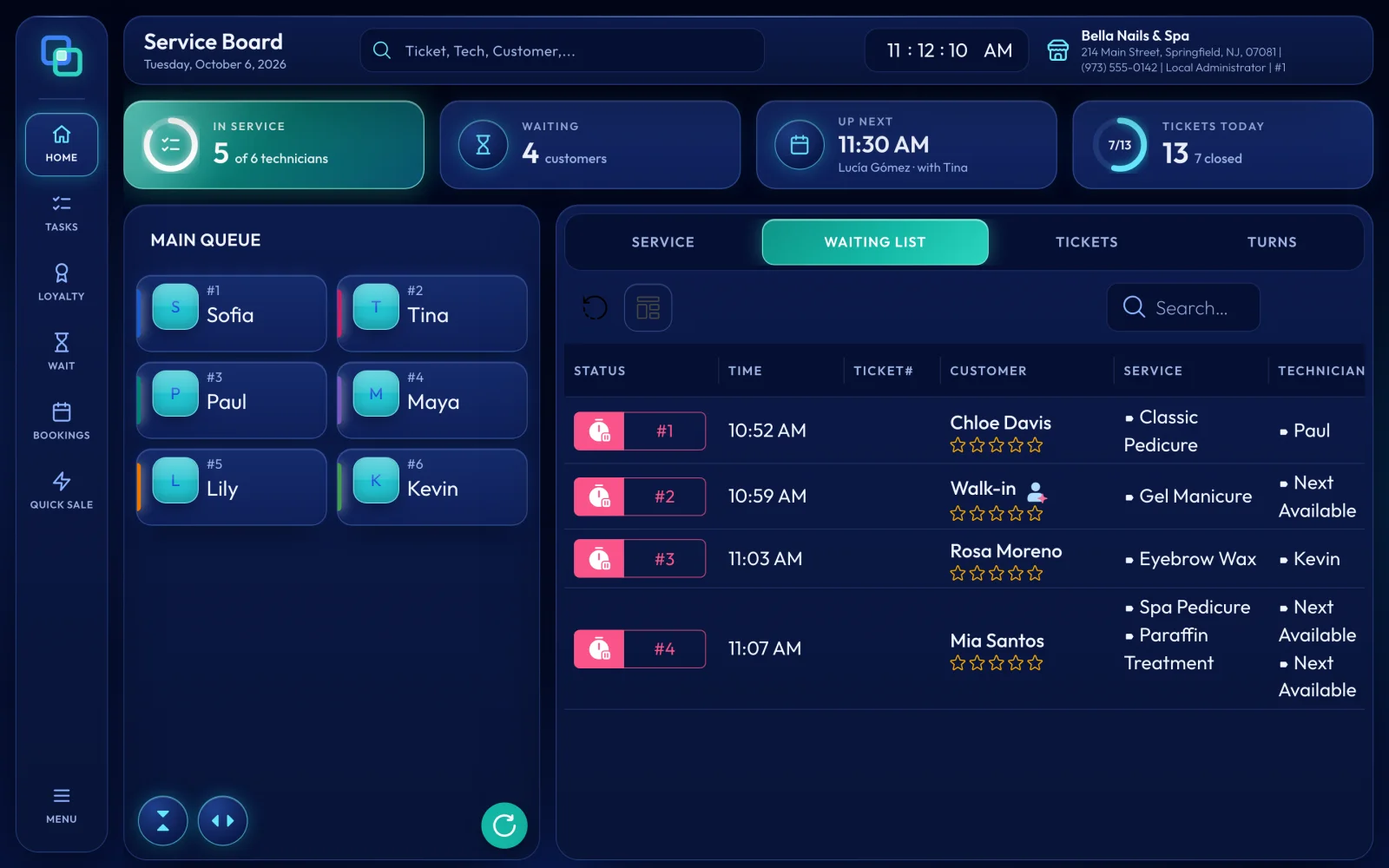This screenshot has height=868, width=1389.
Task: Open Bookings calendar in sidebar
Action: click(x=61, y=421)
